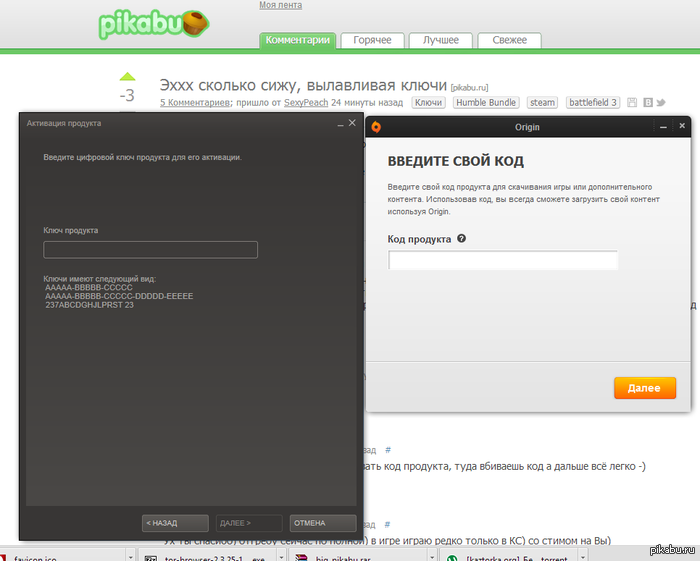Switch to the Лучшее tab
The height and width of the screenshot is (561, 700).
(x=441, y=40)
